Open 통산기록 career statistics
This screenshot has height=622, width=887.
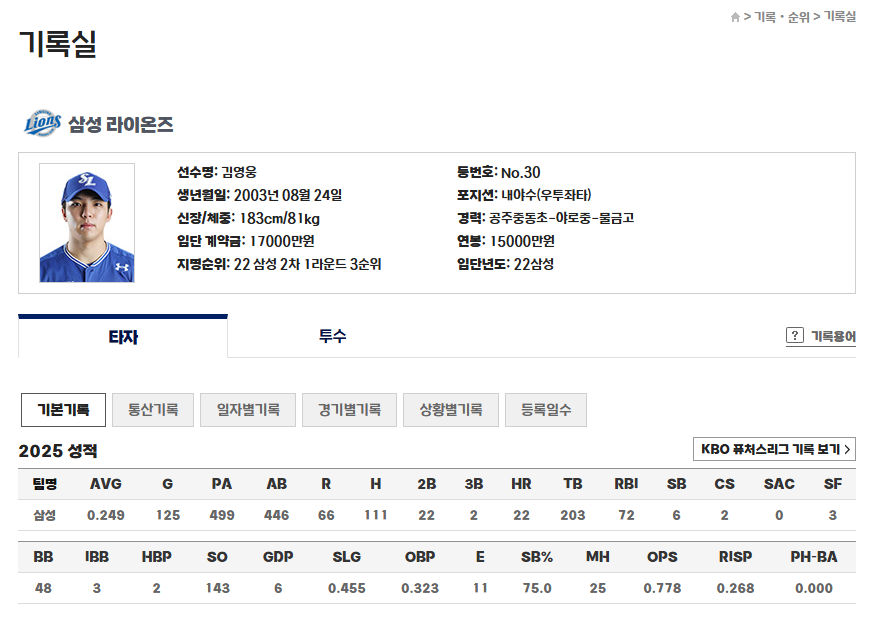(x=151, y=410)
